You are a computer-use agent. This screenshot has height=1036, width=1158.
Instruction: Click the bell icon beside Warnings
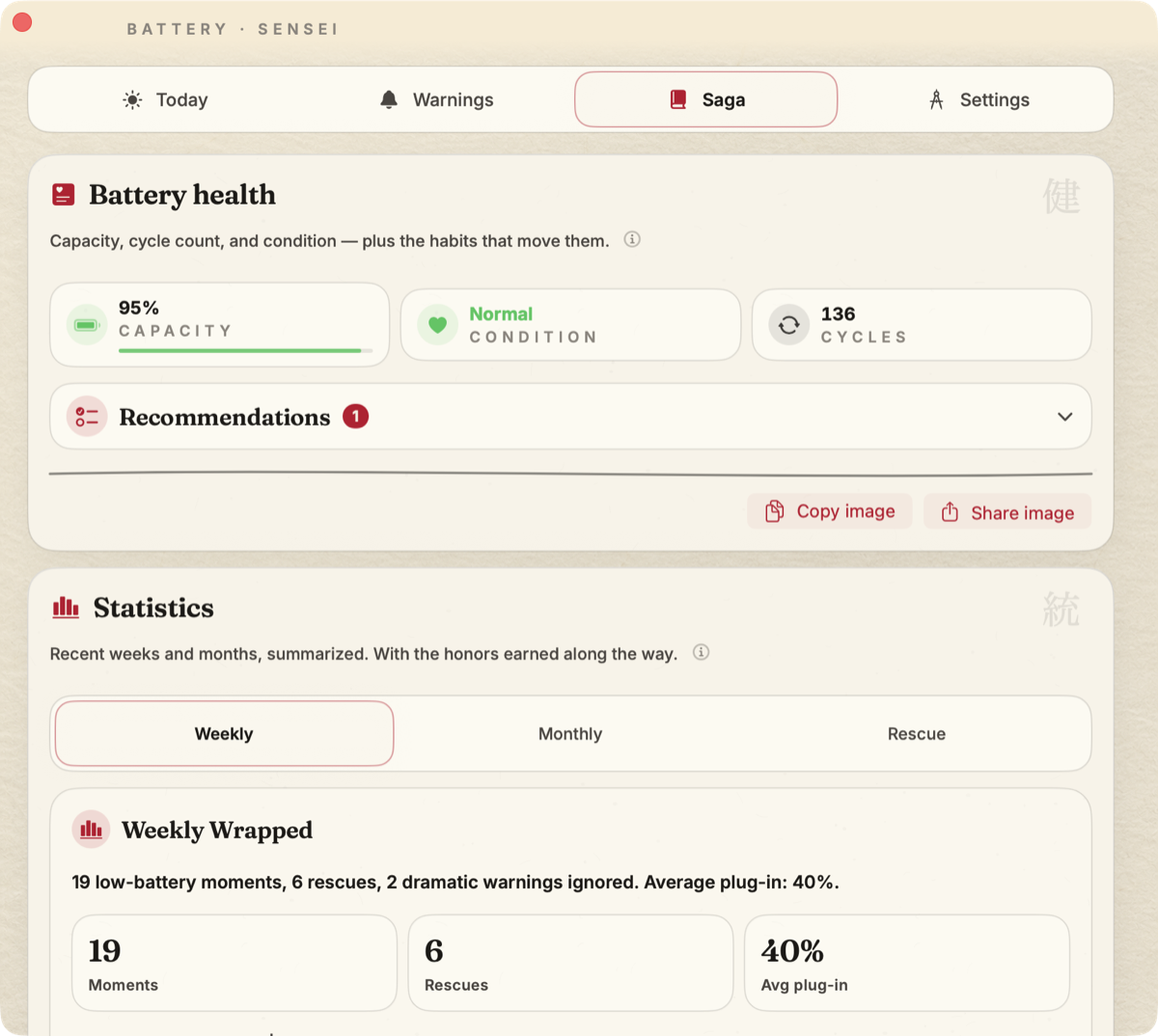(x=389, y=99)
